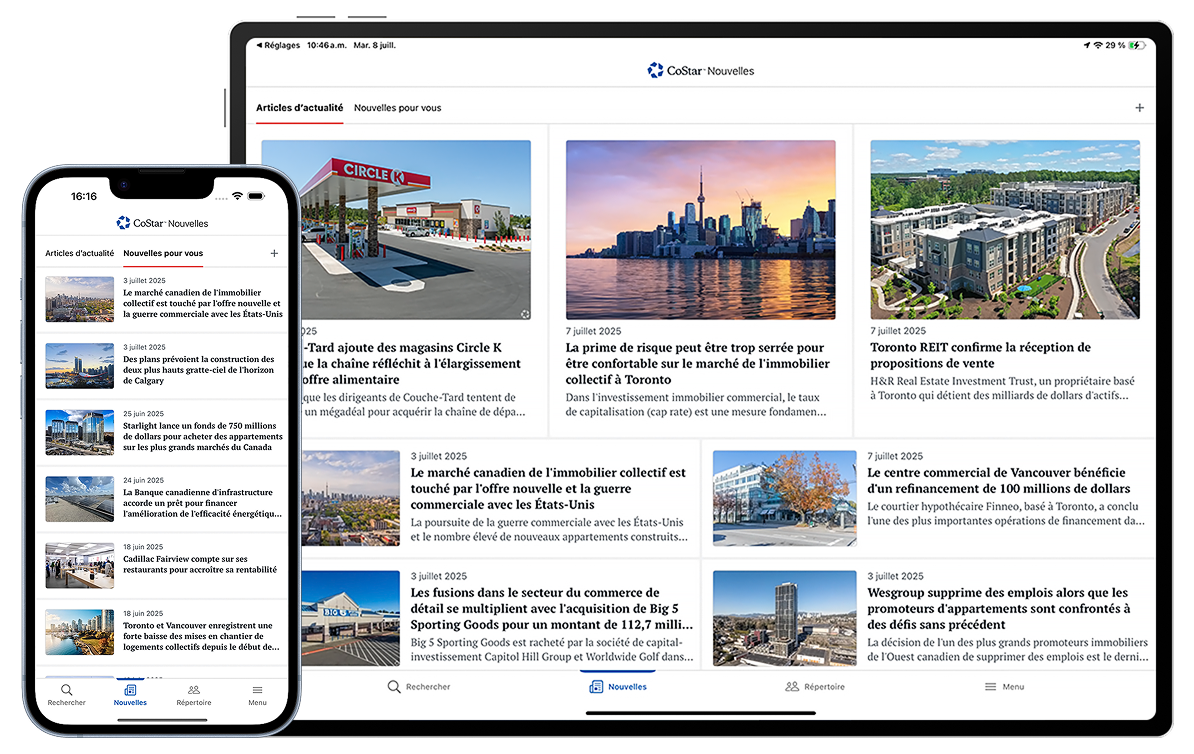
Task: Tap the Circle K gas station photo
Action: pyautogui.click(x=396, y=230)
